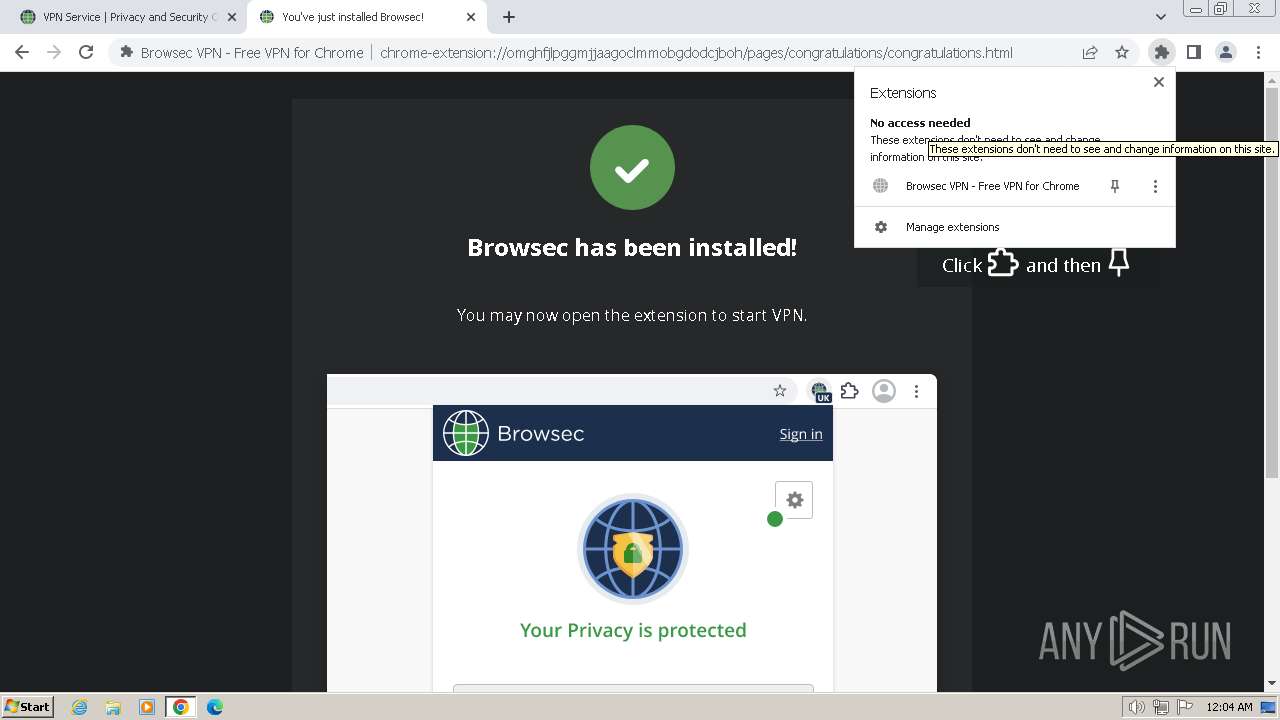Open File Explorer from taskbar

pyautogui.click(x=113, y=707)
